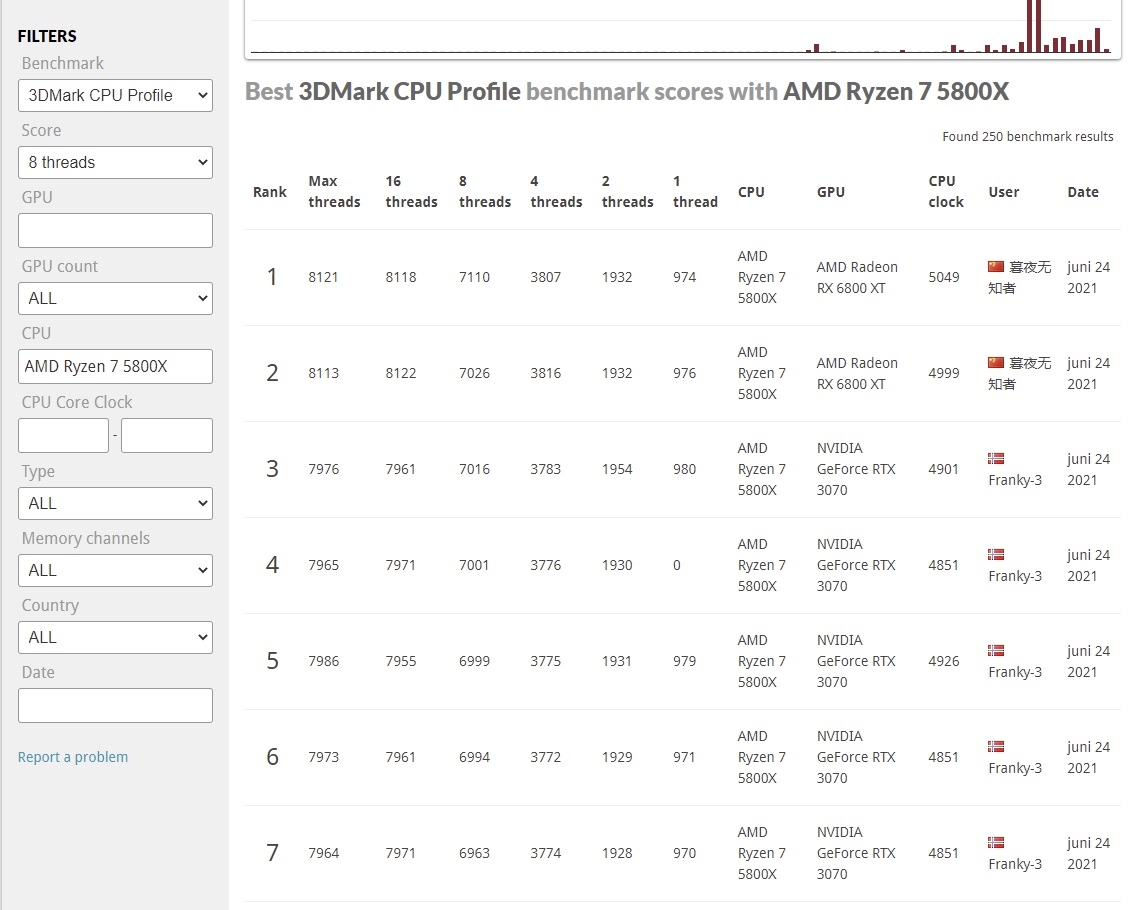Click the Report a problem link
Screen dimensions: 1137x910
[73, 757]
